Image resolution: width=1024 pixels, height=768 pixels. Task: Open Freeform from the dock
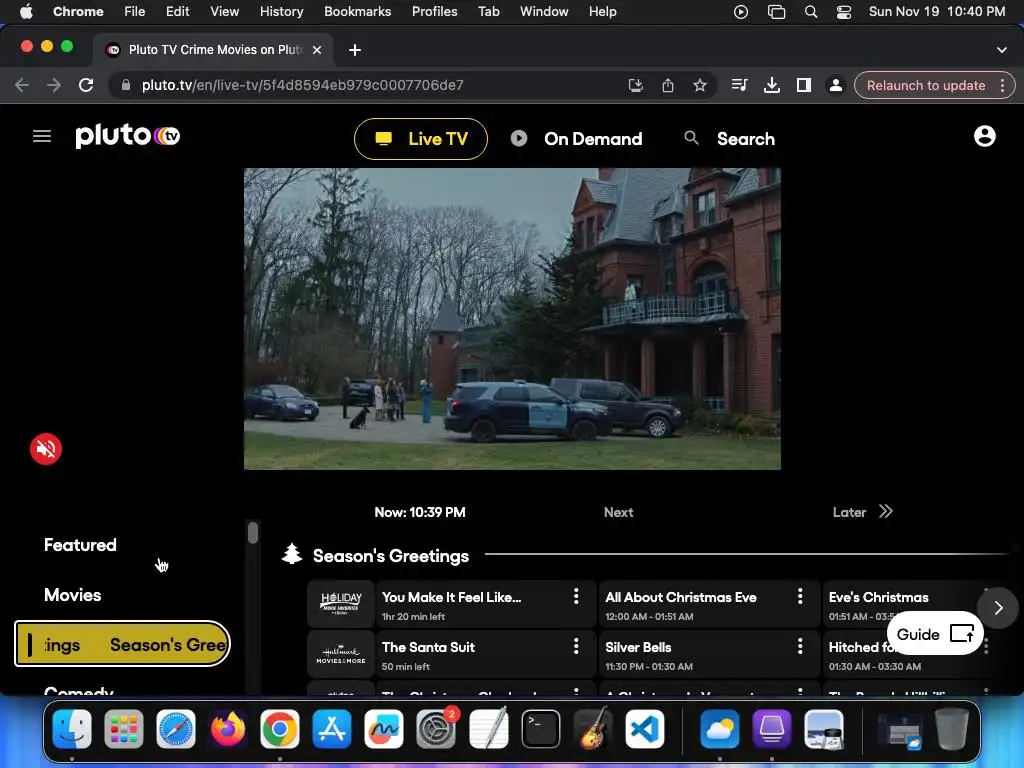point(384,728)
